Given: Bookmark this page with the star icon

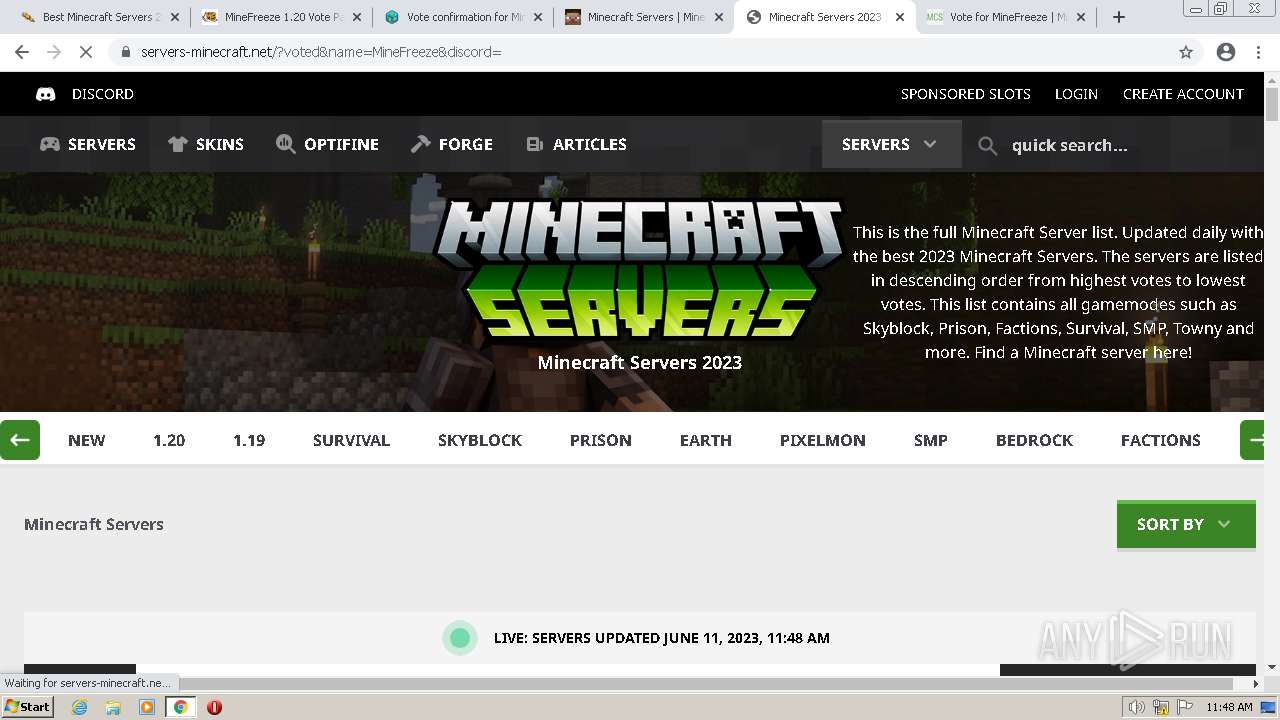Looking at the screenshot, I should tap(1186, 52).
